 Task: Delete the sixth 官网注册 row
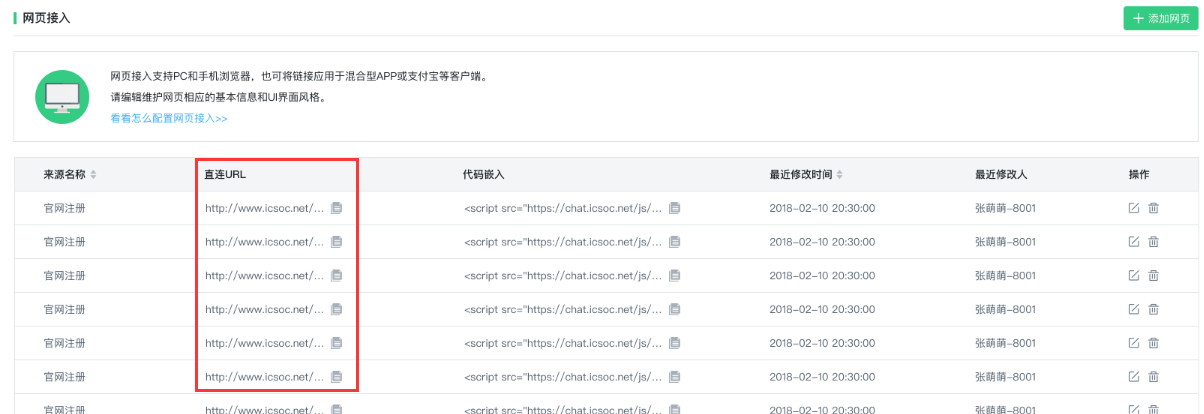[1154, 377]
